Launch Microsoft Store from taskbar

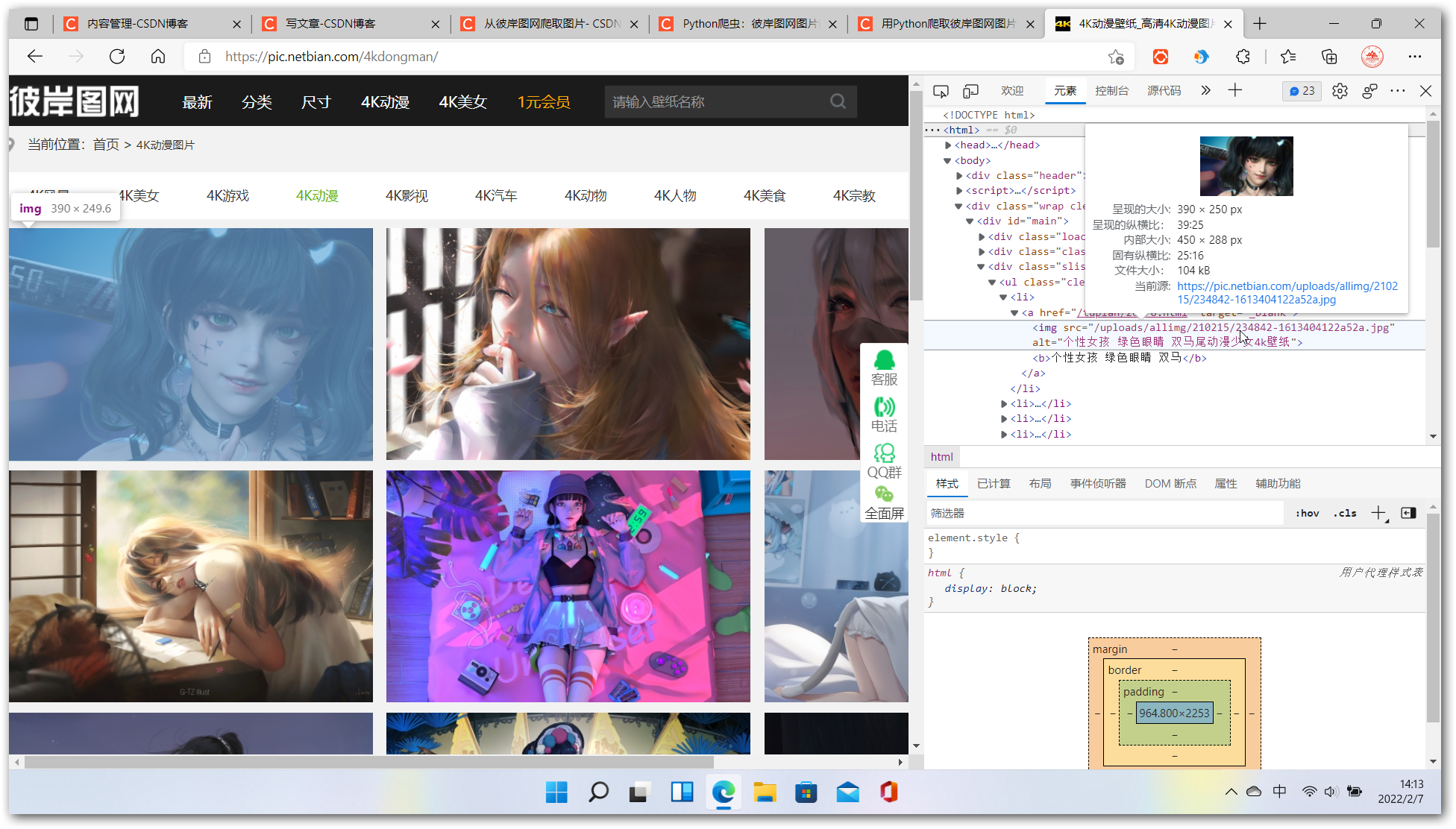click(x=806, y=792)
